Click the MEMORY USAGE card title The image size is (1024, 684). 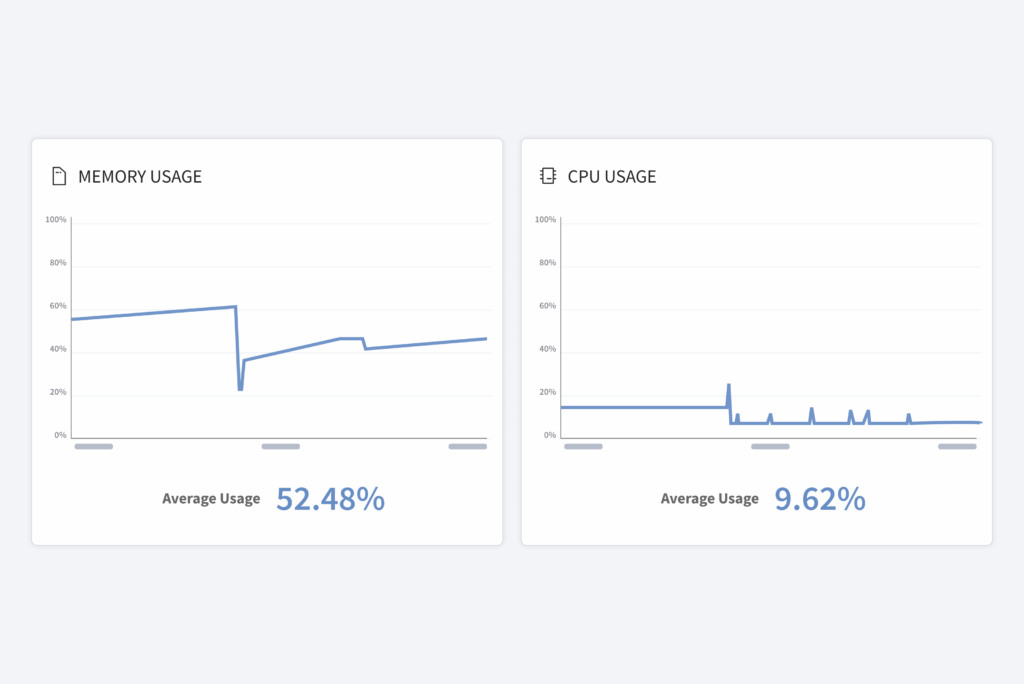pyautogui.click(x=140, y=176)
